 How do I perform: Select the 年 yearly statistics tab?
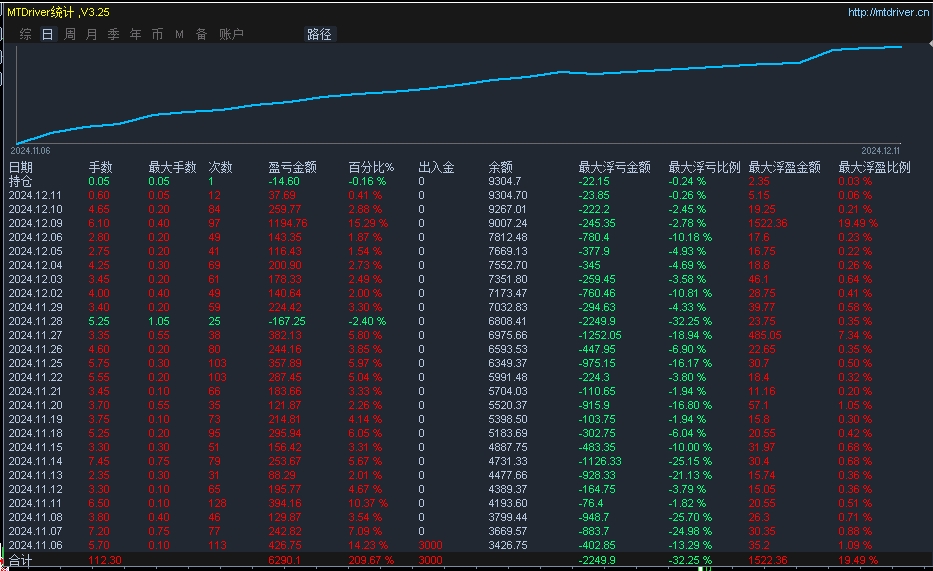click(135, 34)
